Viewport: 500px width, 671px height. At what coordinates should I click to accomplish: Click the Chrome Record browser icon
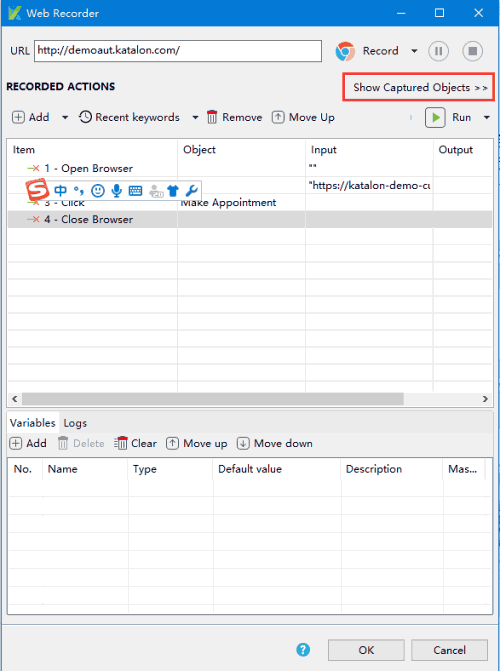345,51
